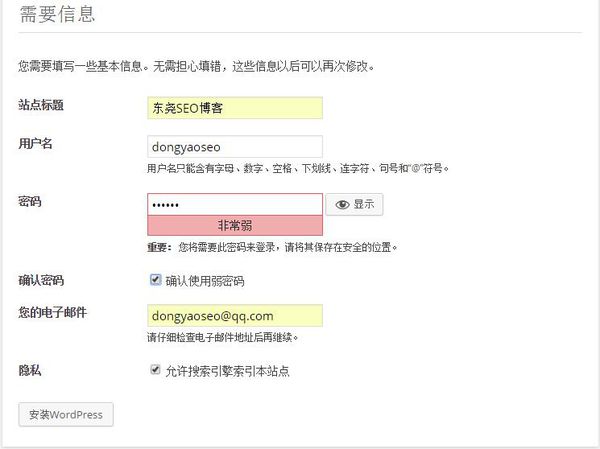Click the 您的电子邮件 field label
The image size is (600, 449).
[52, 313]
